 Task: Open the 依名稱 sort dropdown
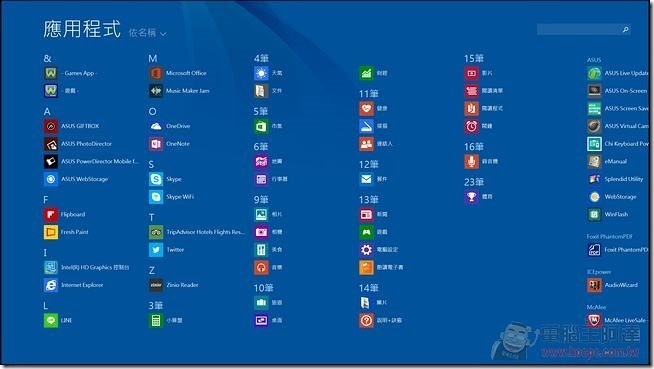tap(147, 33)
